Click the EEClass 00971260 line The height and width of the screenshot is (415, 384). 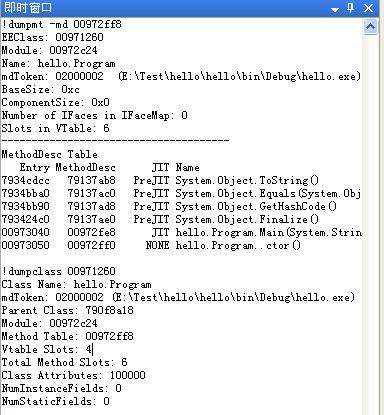pos(53,37)
